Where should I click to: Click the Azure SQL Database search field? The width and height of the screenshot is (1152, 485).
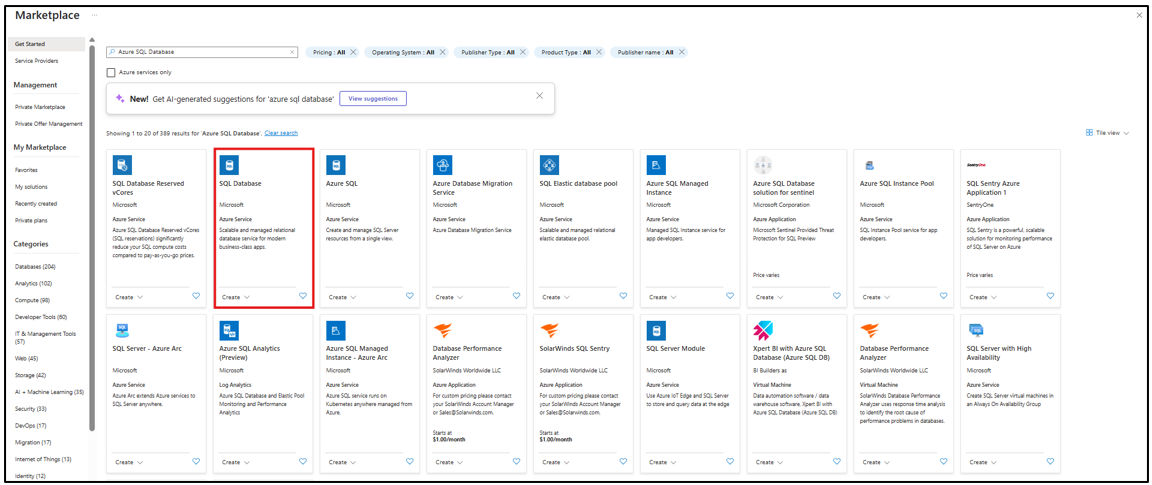pyautogui.click(x=200, y=52)
